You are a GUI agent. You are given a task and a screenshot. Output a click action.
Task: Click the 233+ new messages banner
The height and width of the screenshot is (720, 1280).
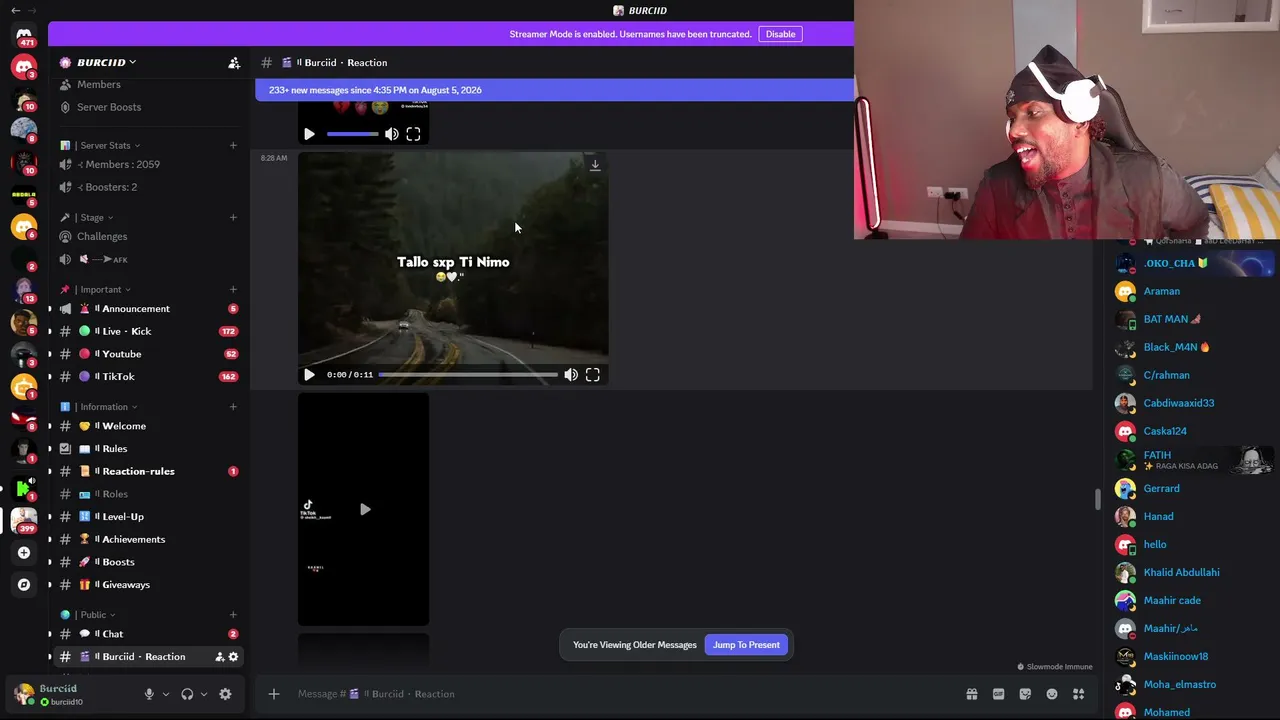click(555, 90)
